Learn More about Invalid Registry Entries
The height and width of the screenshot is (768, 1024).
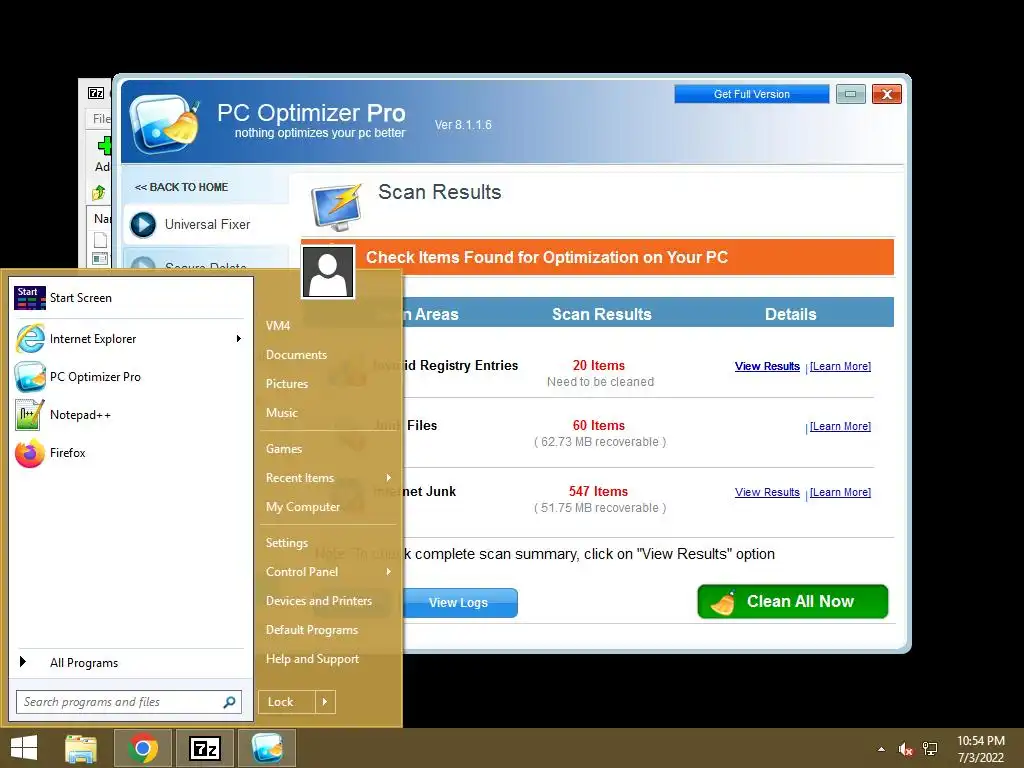pos(840,366)
